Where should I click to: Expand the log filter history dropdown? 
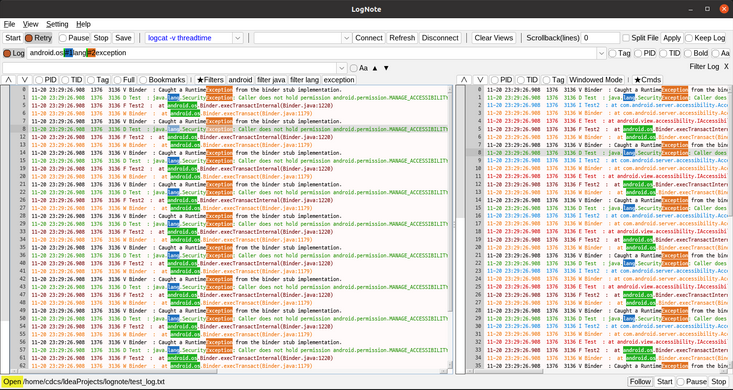click(x=601, y=53)
